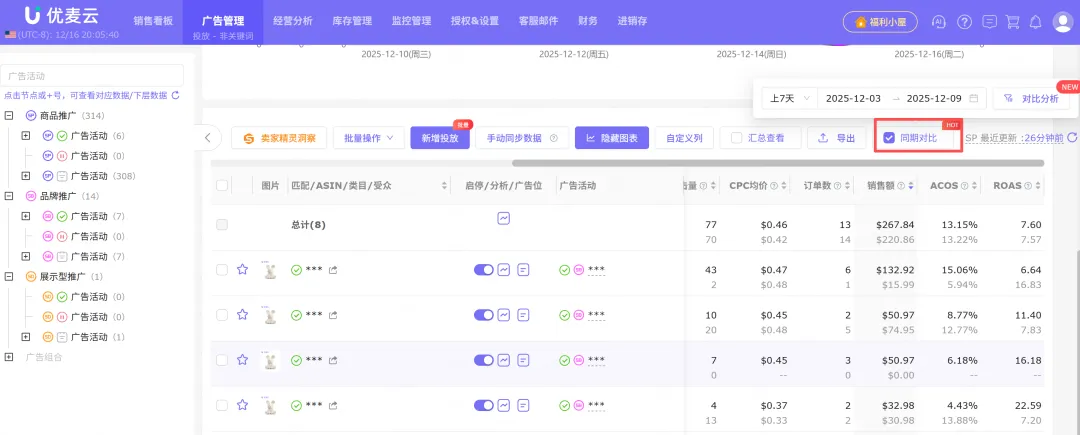Viewport: 1080px width, 435px height.
Task: Collapse the 商品推广 tree node
Action: tap(9, 115)
